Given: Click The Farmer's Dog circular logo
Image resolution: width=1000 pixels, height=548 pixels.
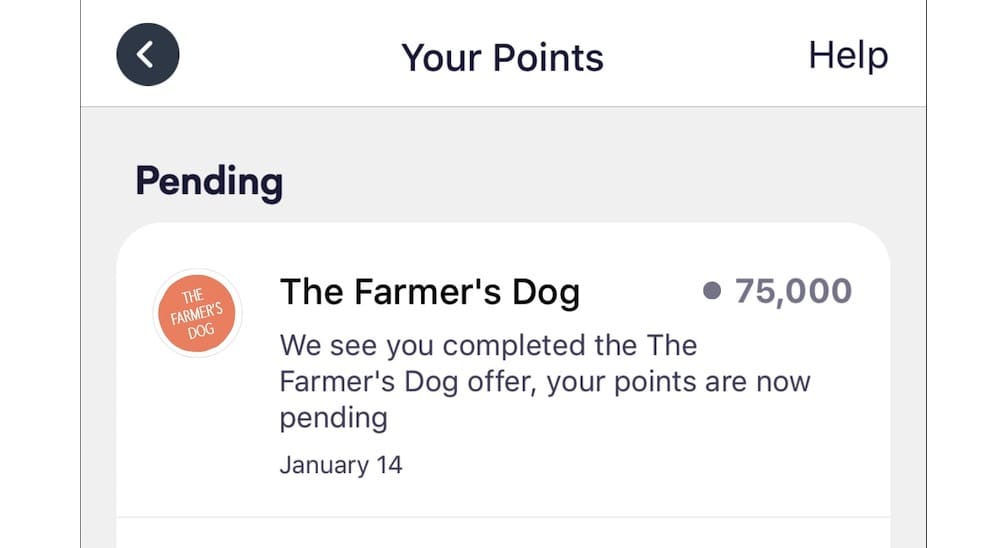Looking at the screenshot, I should [x=196, y=313].
